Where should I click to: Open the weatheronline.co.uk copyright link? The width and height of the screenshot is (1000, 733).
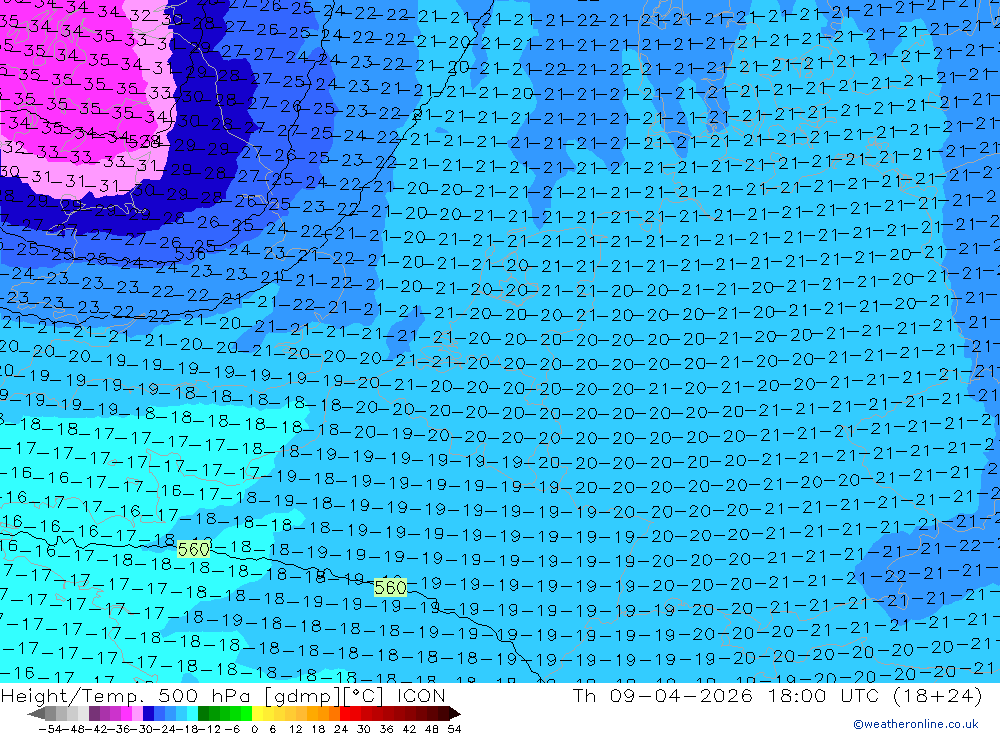[915, 724]
